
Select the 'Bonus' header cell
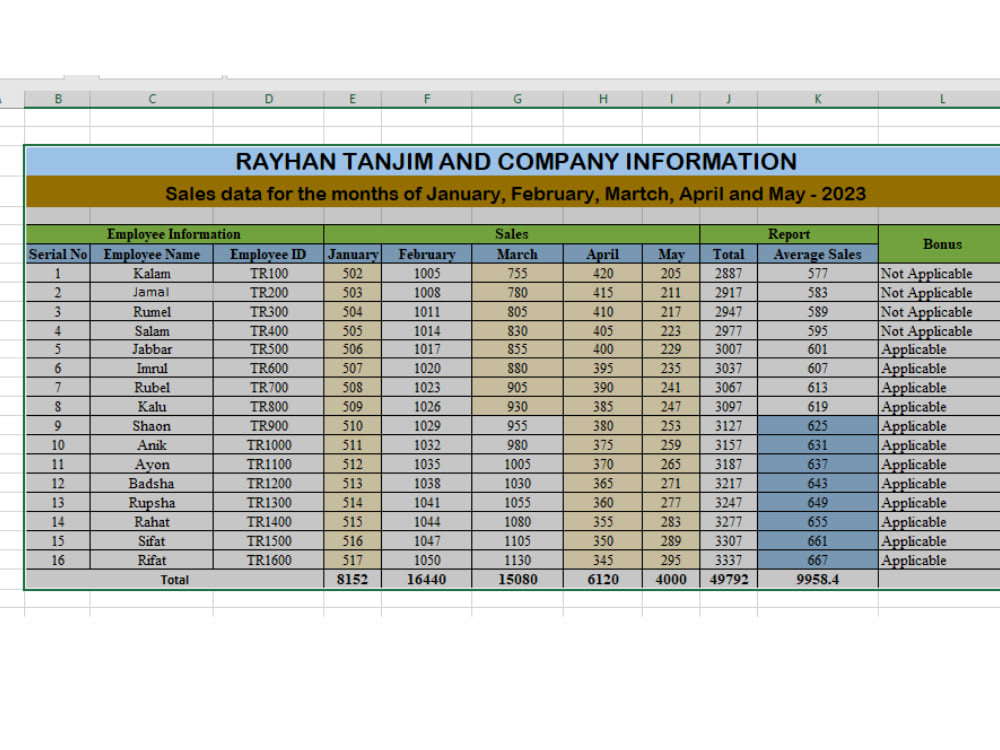(x=939, y=244)
